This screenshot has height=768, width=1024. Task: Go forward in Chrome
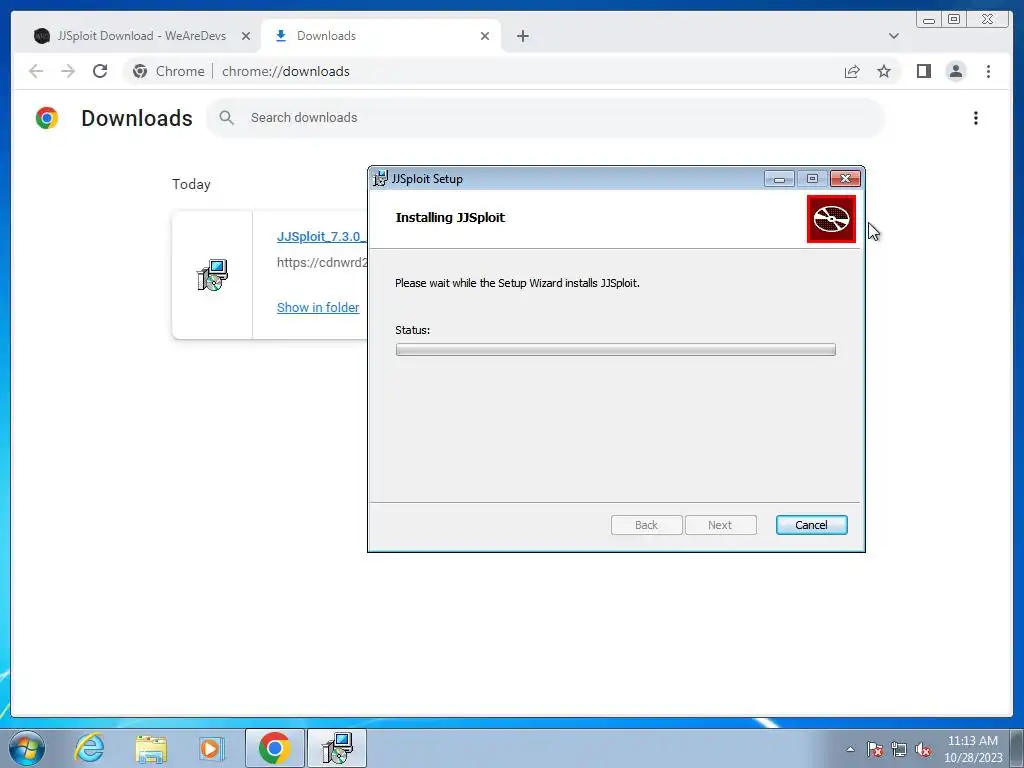tap(68, 71)
